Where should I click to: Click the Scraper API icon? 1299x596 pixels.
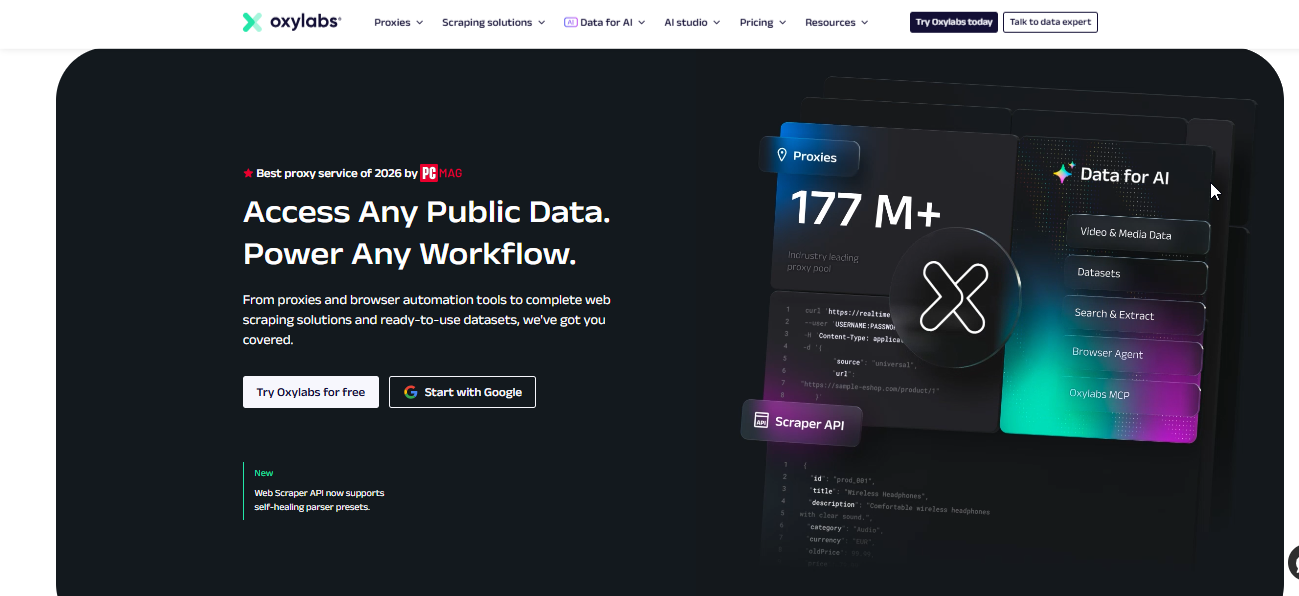point(761,420)
